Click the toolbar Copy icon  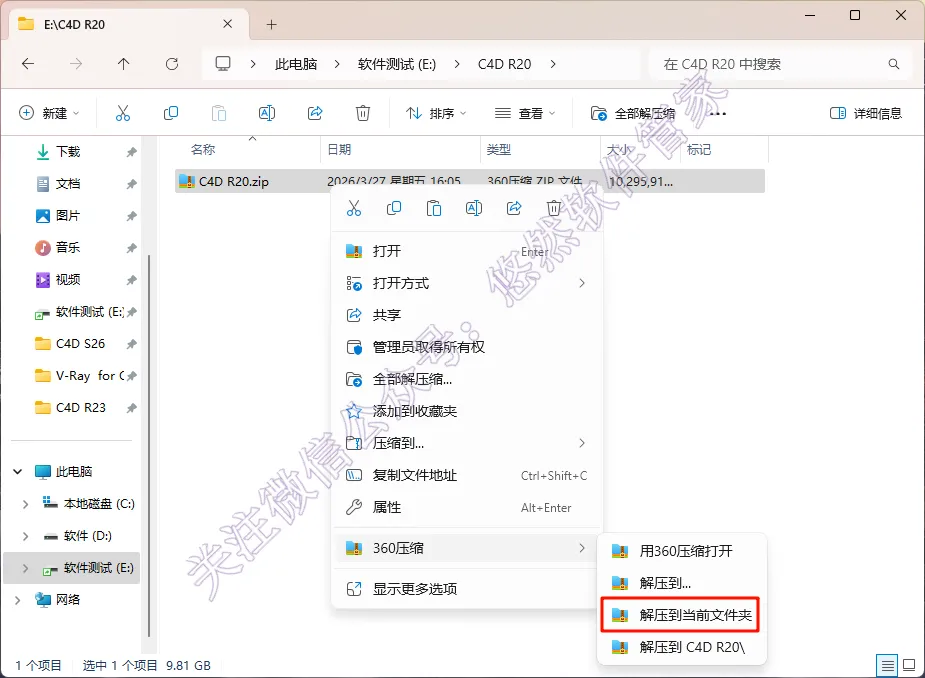click(x=170, y=113)
